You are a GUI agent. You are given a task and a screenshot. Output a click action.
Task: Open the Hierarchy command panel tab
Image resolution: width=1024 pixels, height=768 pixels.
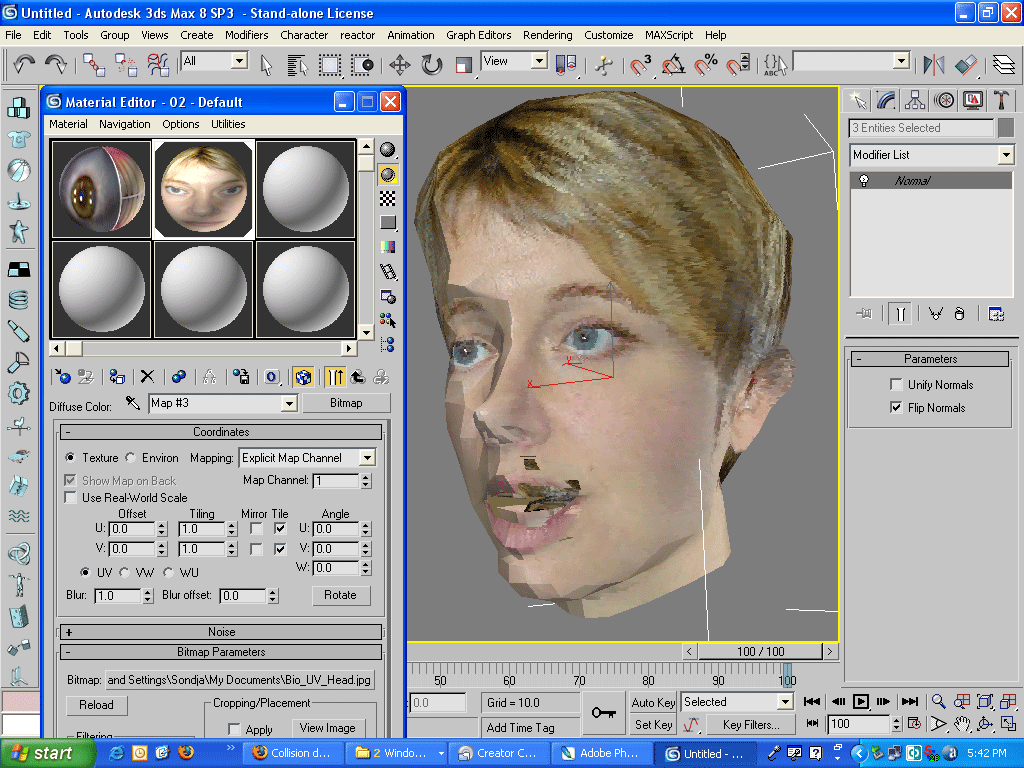tap(914, 100)
